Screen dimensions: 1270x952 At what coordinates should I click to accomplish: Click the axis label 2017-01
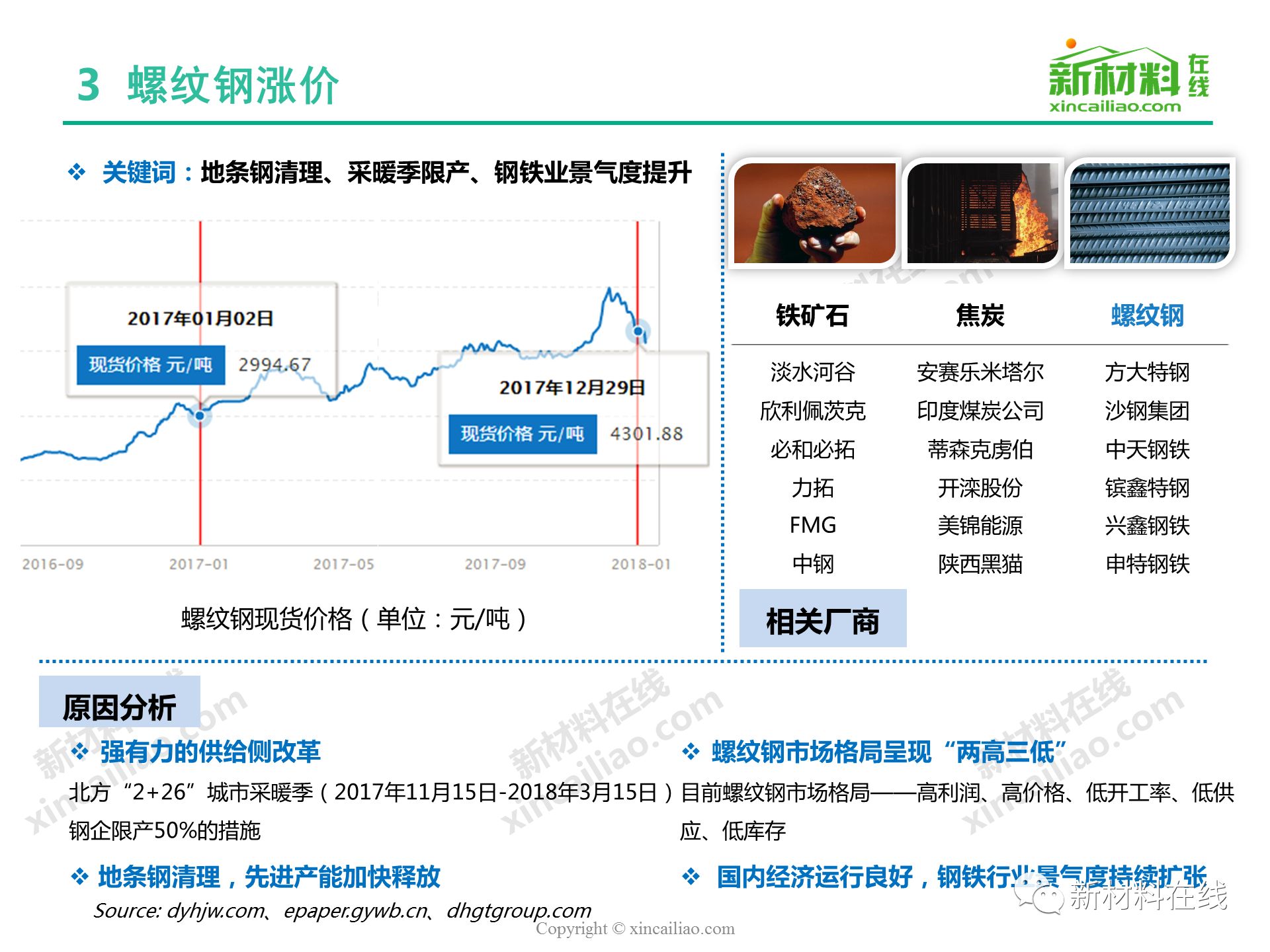tap(198, 564)
